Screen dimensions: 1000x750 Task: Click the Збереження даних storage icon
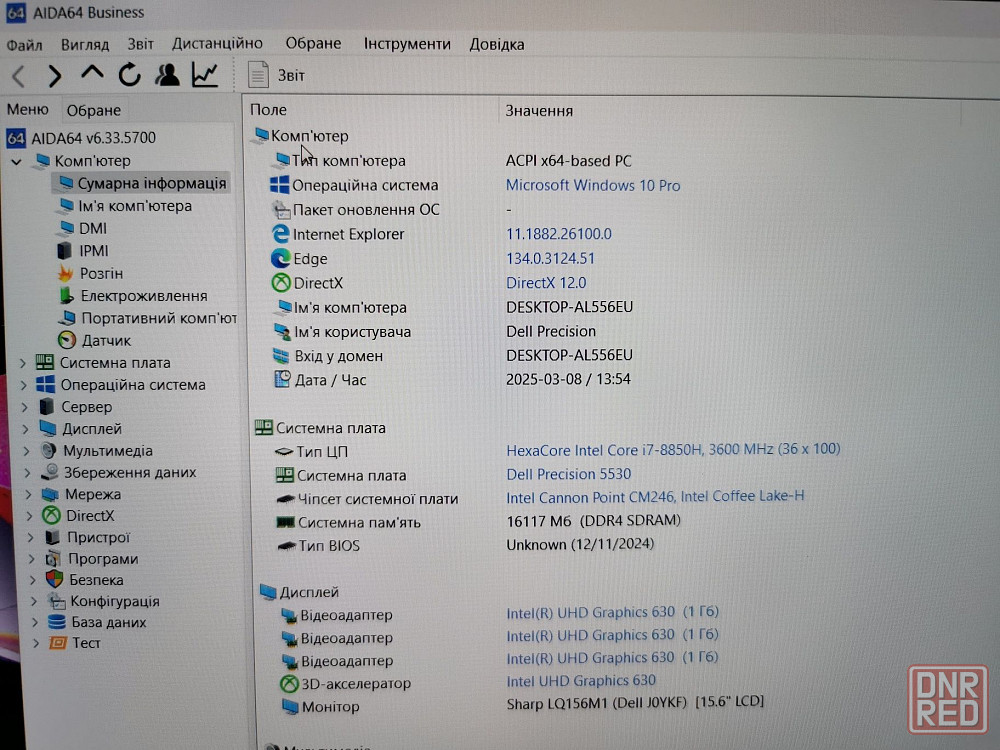point(50,473)
